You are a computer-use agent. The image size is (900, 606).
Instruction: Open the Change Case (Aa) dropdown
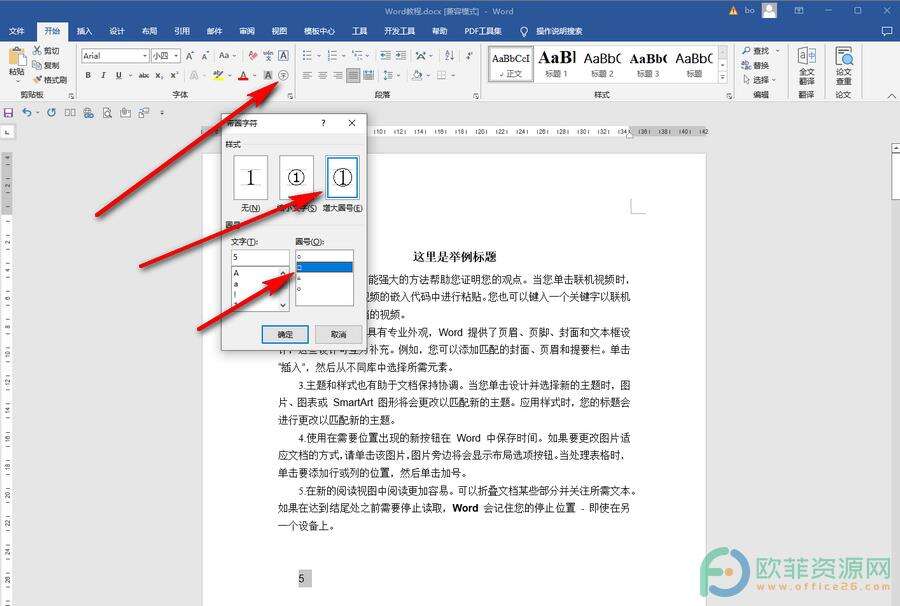pos(227,56)
